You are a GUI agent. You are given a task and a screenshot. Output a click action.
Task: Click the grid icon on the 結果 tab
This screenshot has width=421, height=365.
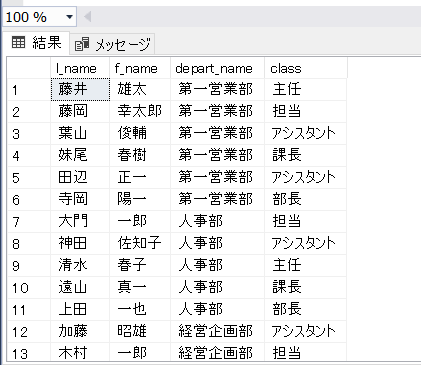pos(18,43)
